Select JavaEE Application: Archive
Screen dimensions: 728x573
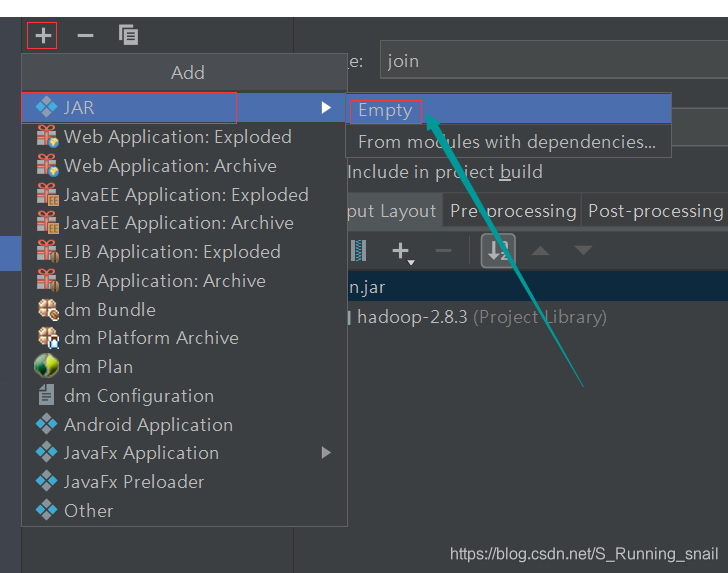tap(184, 223)
